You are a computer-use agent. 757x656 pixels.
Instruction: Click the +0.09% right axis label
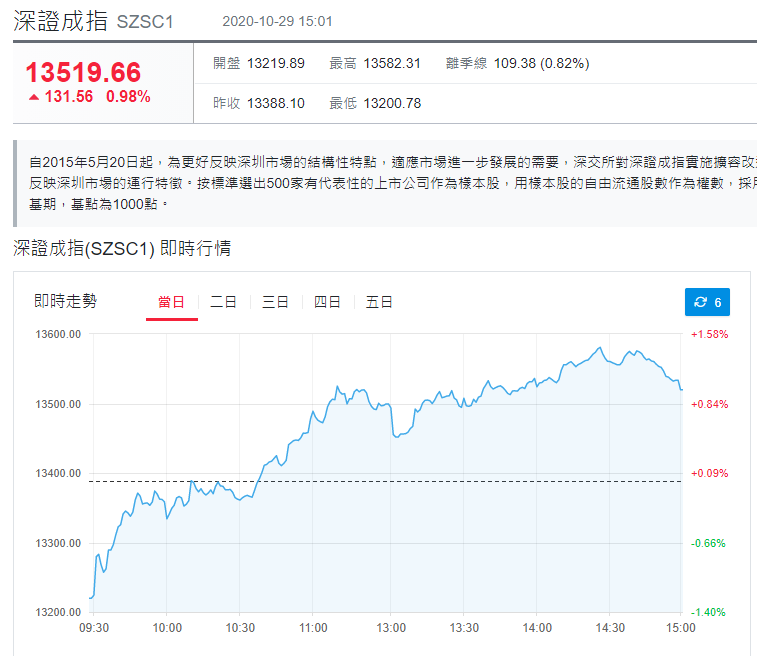click(x=709, y=473)
